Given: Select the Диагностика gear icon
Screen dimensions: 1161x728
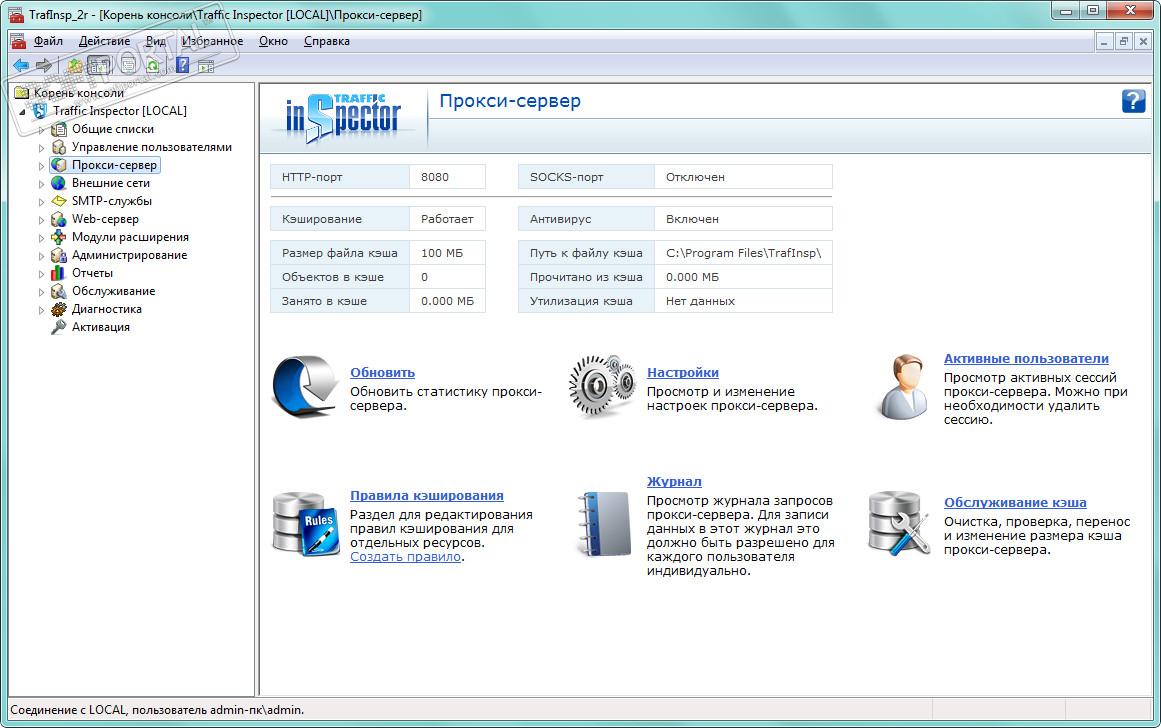Looking at the screenshot, I should 58,309.
